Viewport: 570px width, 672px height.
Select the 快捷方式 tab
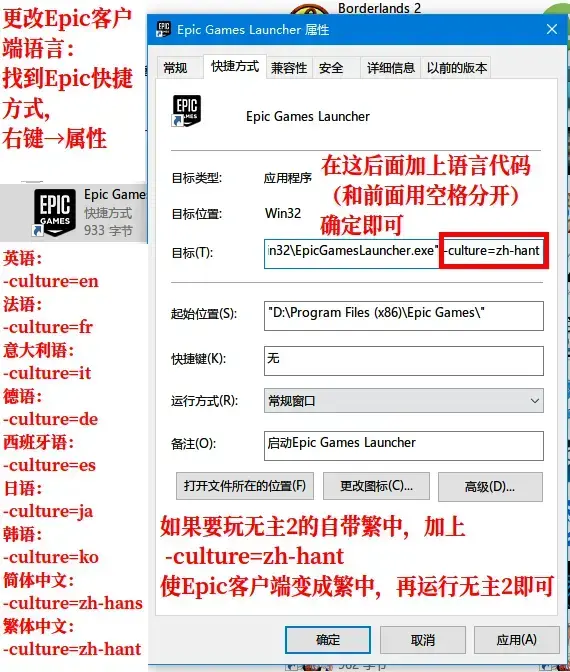[x=235, y=66]
